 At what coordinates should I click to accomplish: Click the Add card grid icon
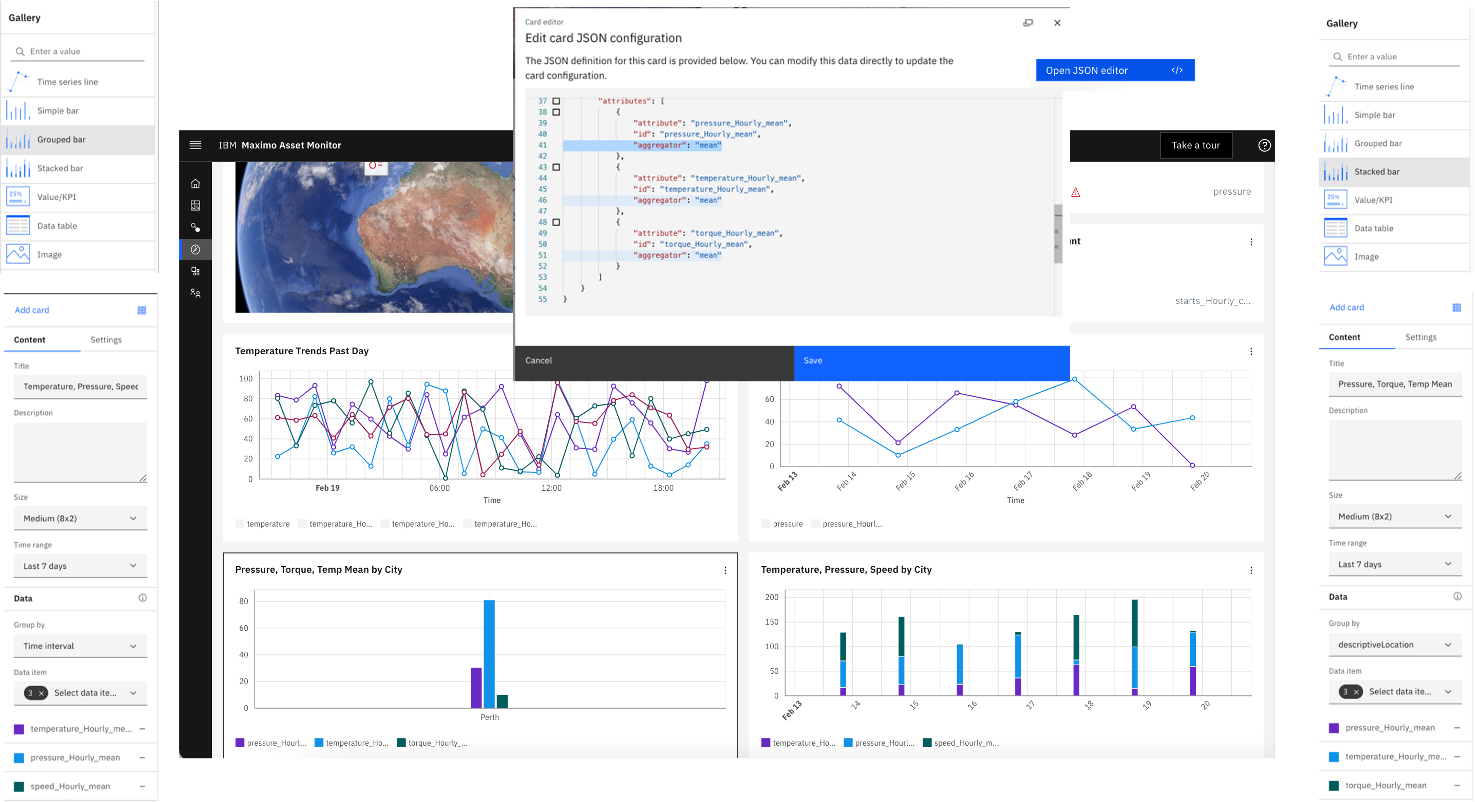(143, 310)
